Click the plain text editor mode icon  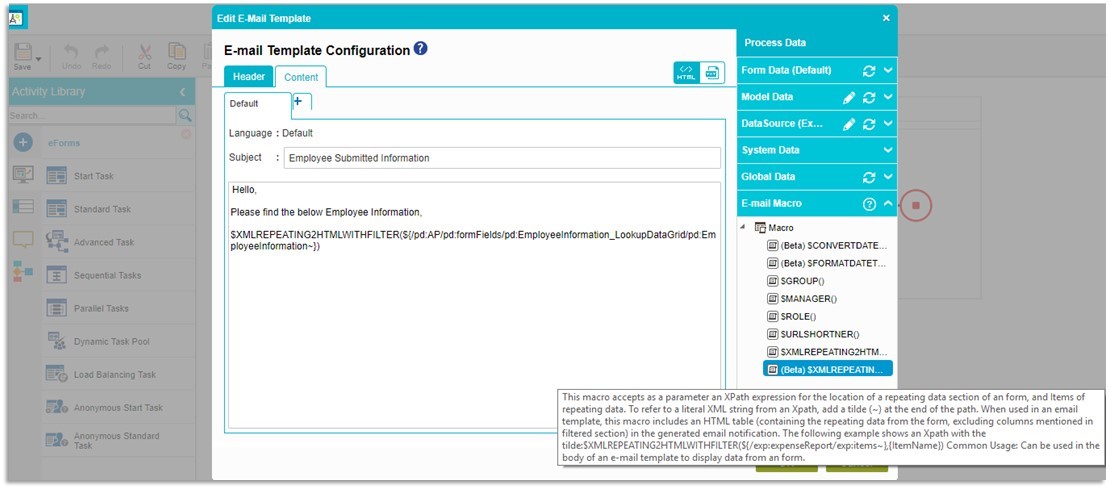tap(712, 73)
